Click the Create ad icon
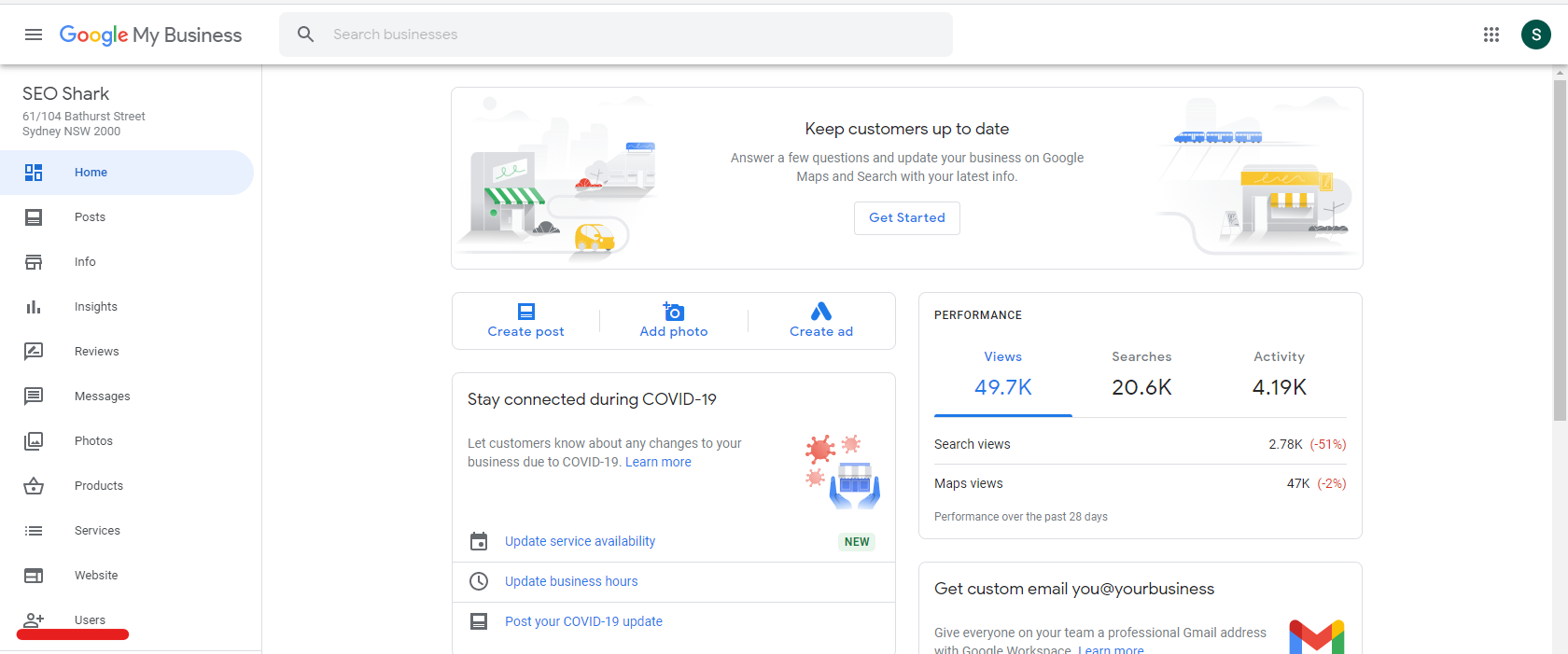Image resolution: width=1568 pixels, height=654 pixels. point(821,311)
